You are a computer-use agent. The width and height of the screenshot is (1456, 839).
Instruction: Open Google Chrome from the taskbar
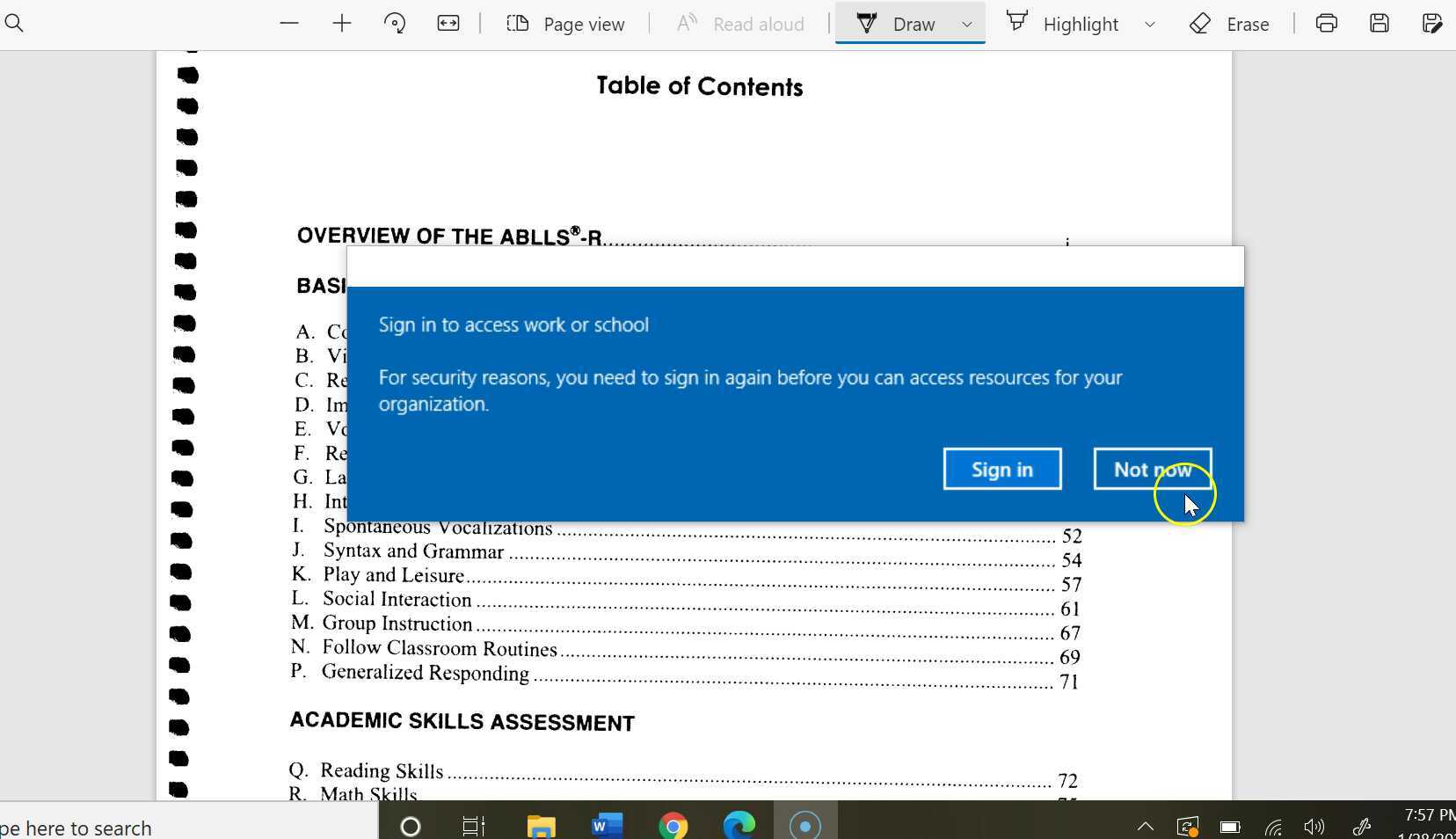tap(673, 826)
